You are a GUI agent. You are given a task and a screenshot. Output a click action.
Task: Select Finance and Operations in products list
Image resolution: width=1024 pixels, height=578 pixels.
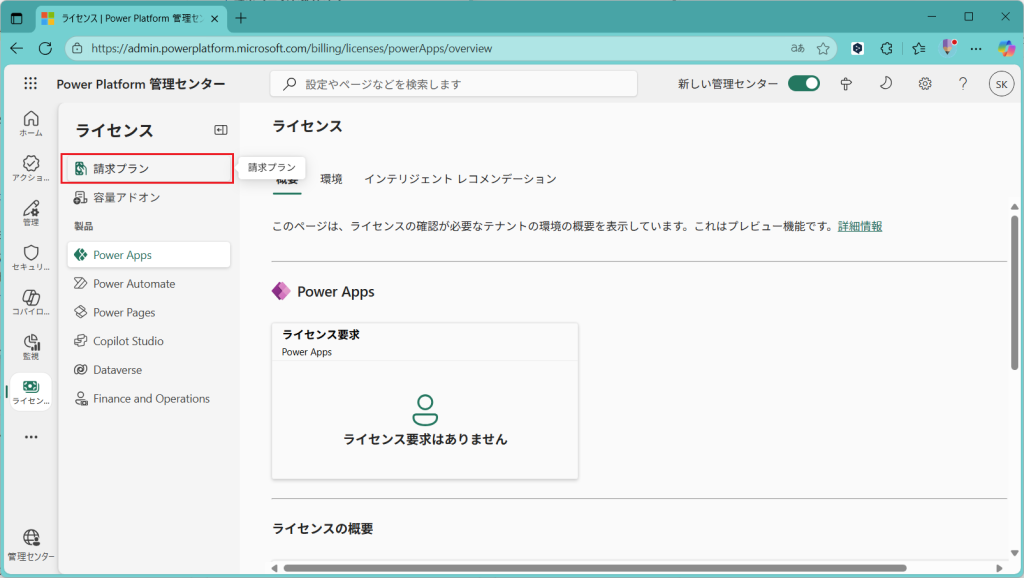coord(149,398)
